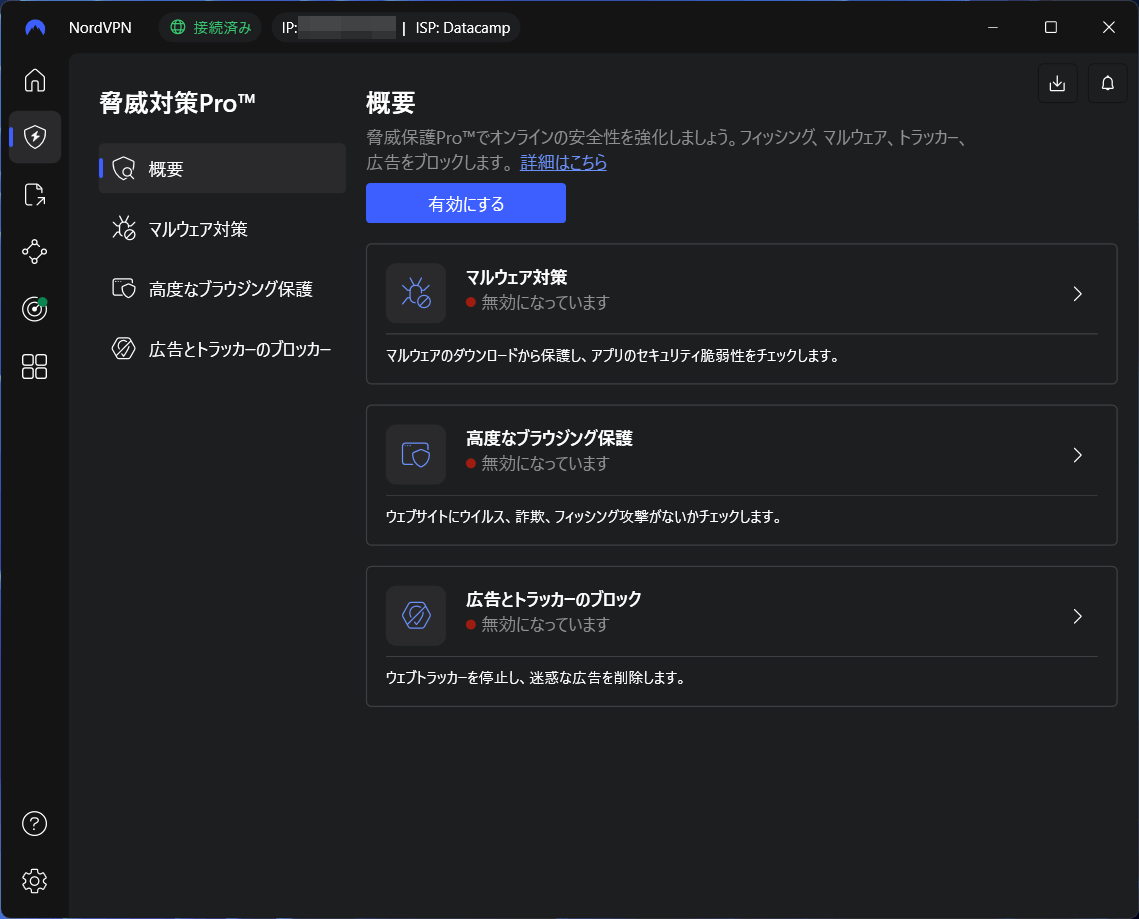Expand the マルウェア対策 card chevron
1139x919 pixels.
(x=1077, y=294)
